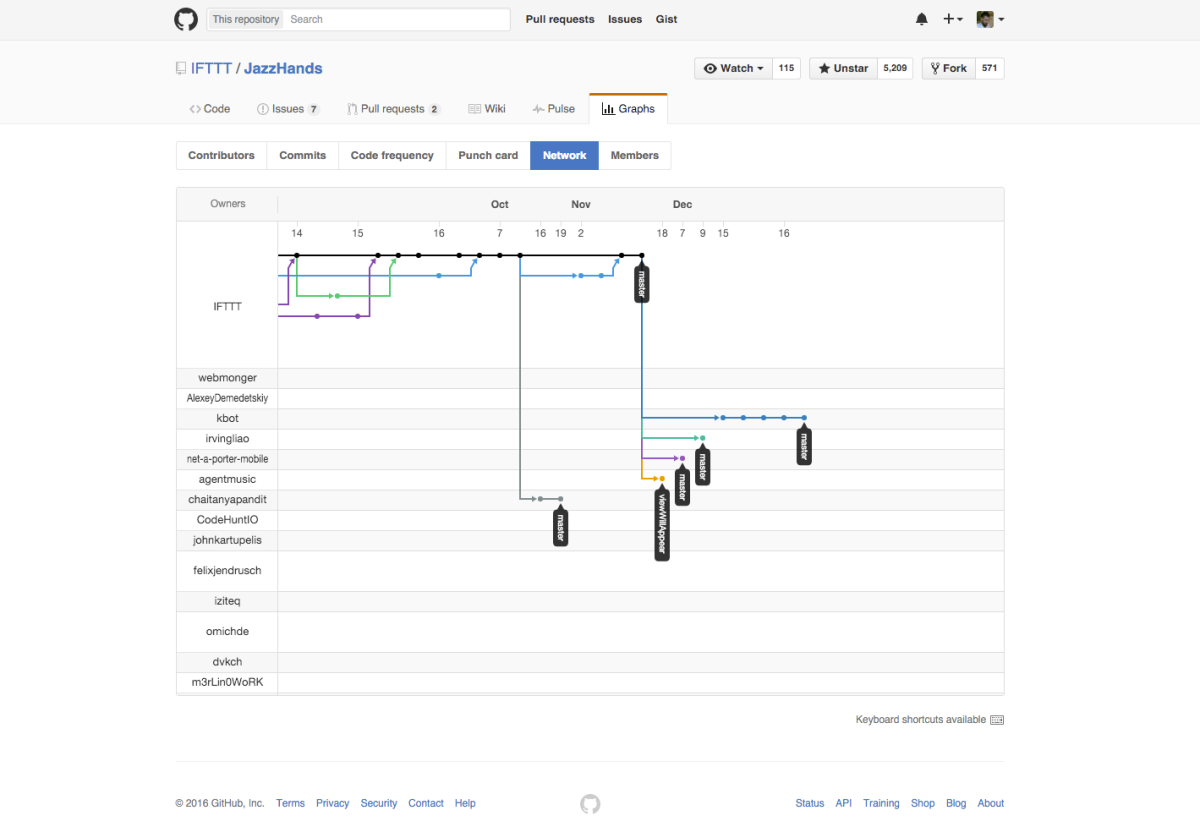1200x827 pixels.
Task: Select the Network graph tab
Action: click(x=564, y=155)
